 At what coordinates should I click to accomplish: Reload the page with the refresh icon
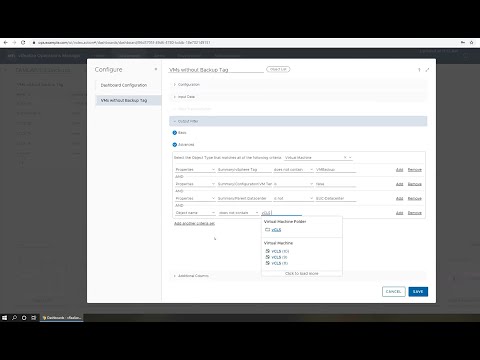23,42
